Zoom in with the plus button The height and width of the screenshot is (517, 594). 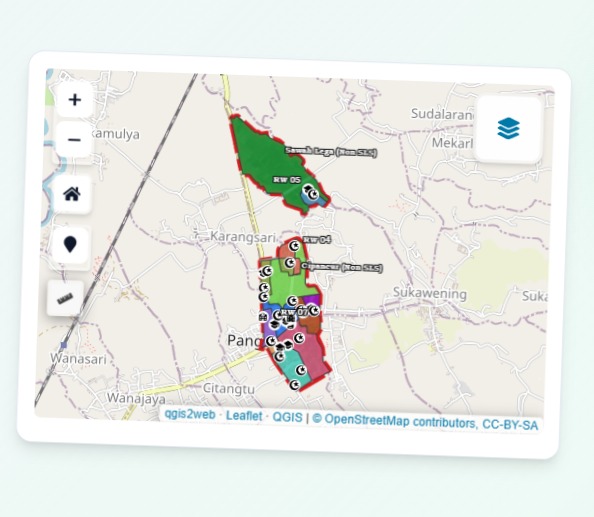[x=75, y=100]
